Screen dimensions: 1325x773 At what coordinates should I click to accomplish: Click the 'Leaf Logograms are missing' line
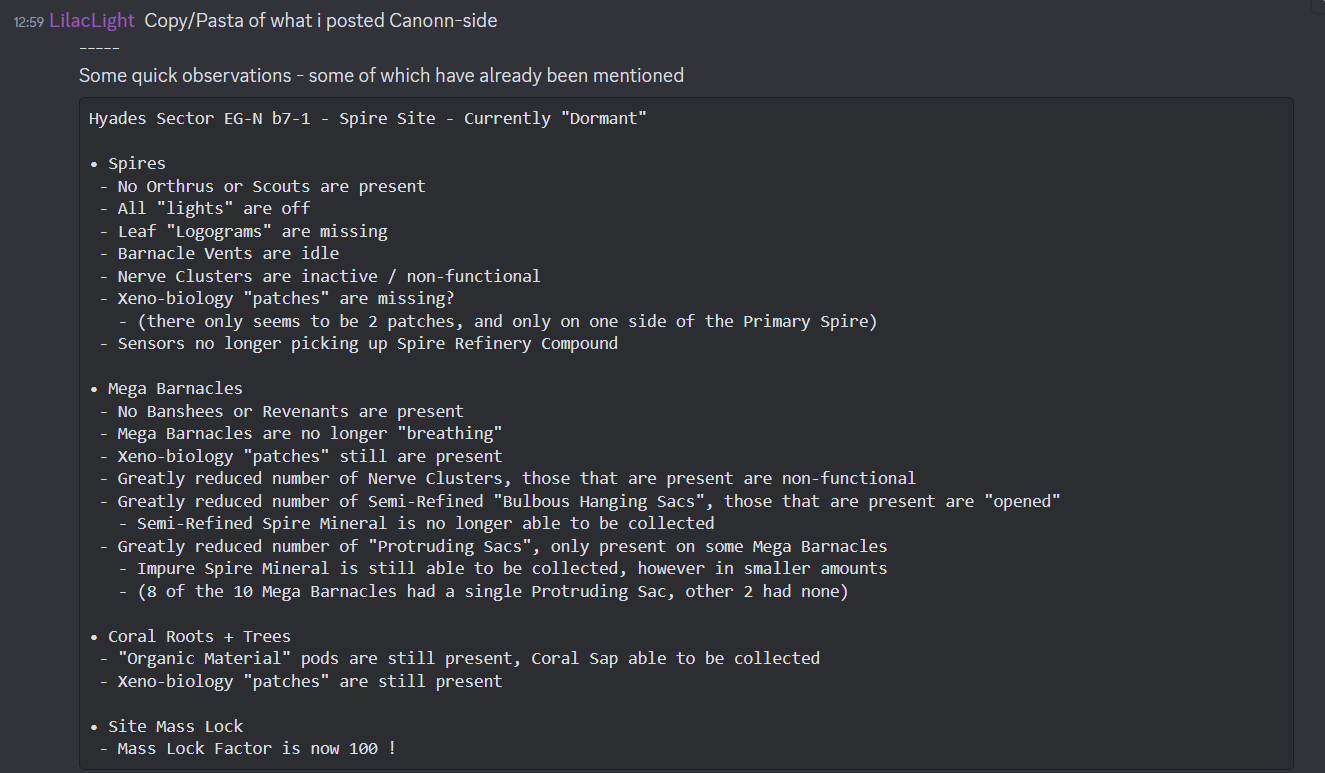(243, 231)
